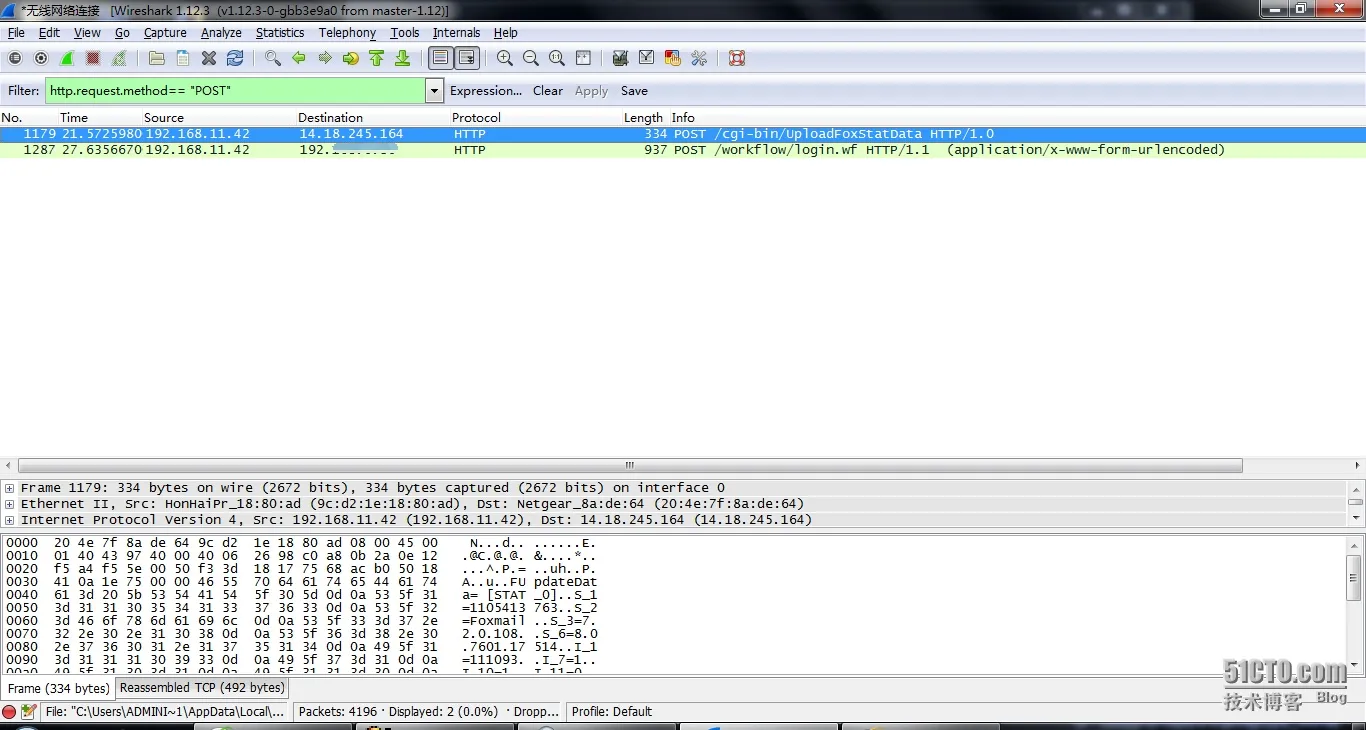
Task: Click the Profile: Default status entry
Action: [611, 712]
